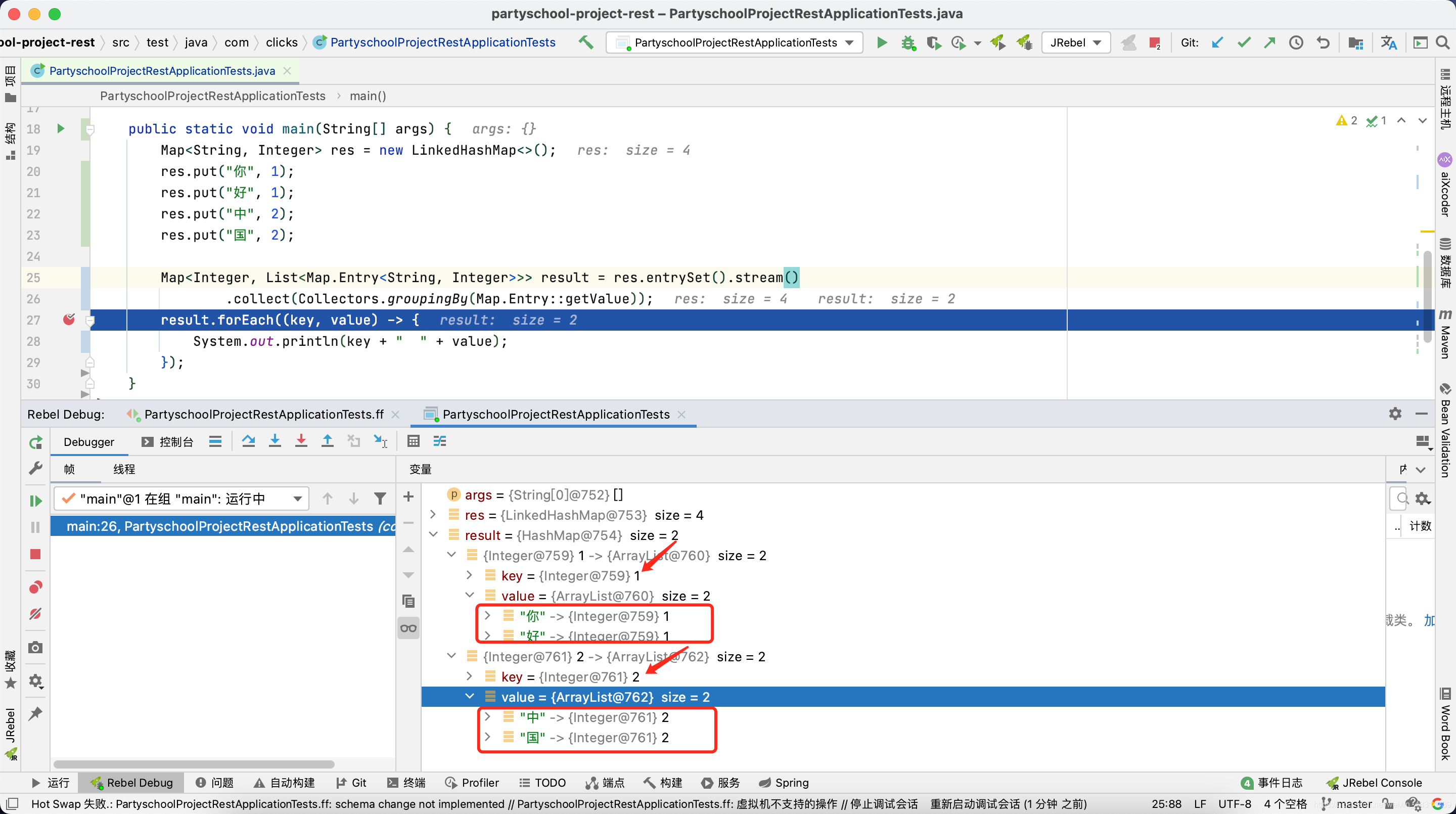Click the Step Over debugger icon

249,441
